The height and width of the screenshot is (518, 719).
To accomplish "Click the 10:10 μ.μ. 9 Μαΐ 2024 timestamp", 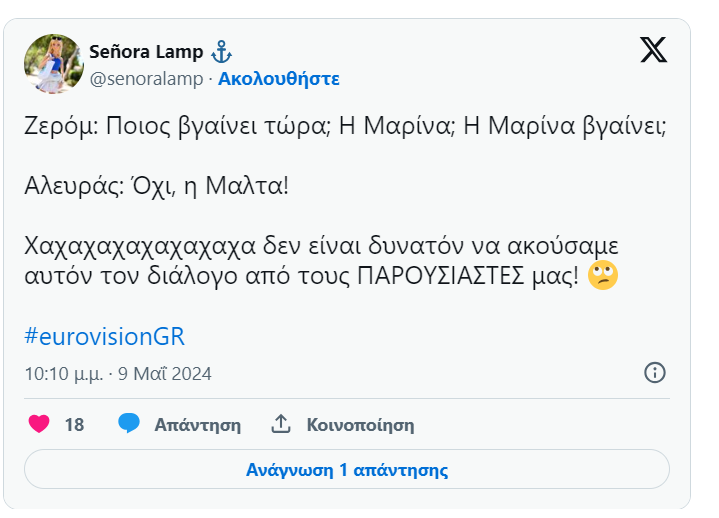I will tap(118, 374).
